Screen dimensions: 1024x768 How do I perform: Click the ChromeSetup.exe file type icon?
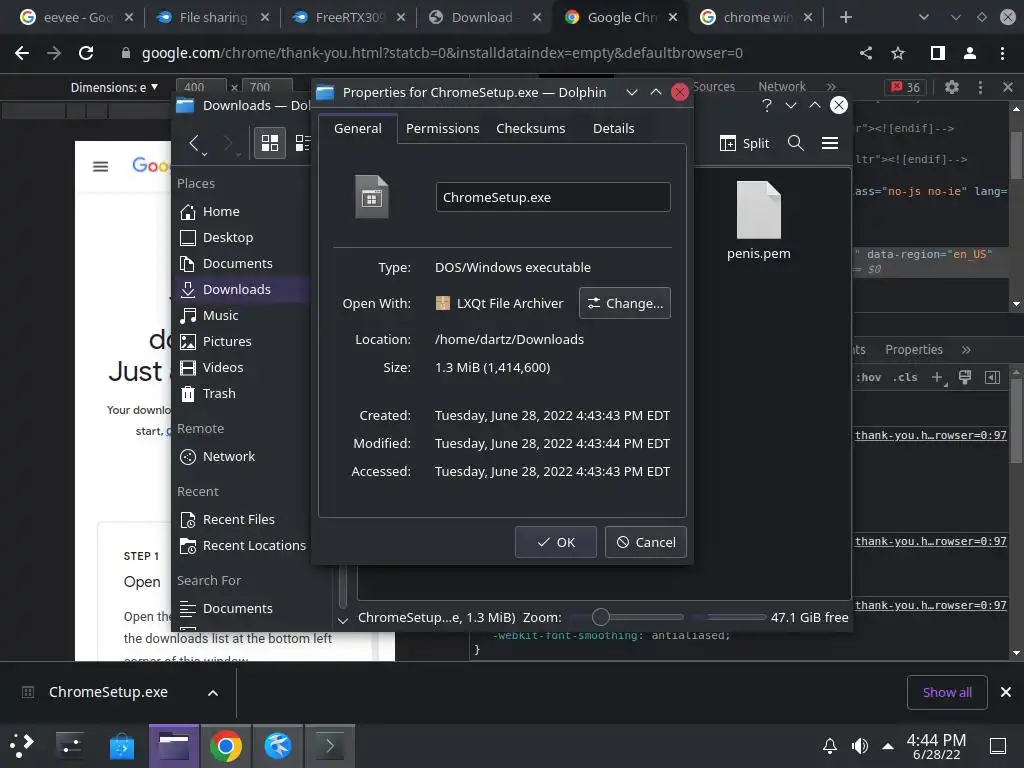pos(372,197)
